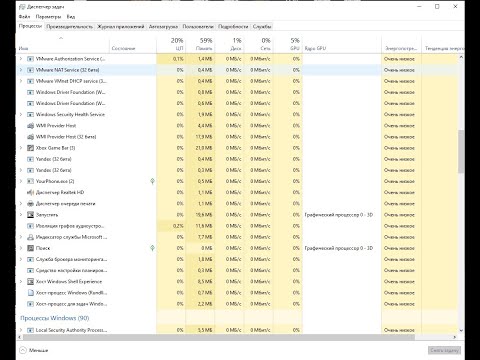480x360 pixels.
Task: Expand the Windows Security Health Service row
Action: click(x=21, y=114)
